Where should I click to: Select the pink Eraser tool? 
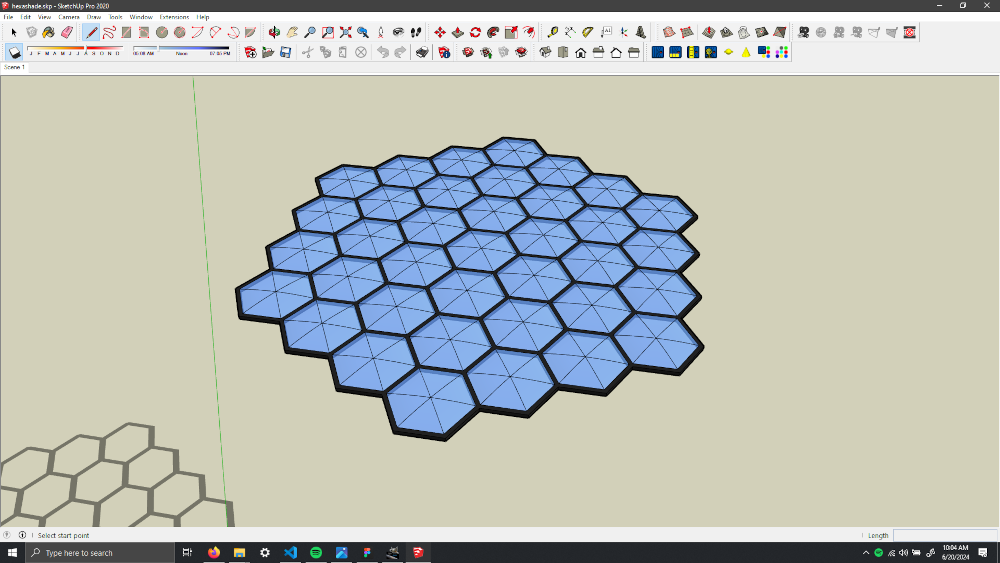[x=66, y=32]
